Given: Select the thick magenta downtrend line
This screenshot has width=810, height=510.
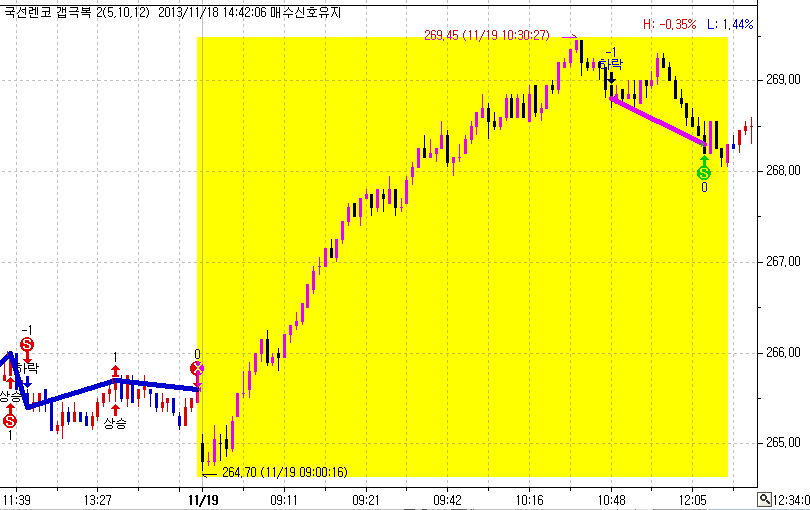Looking at the screenshot, I should (x=658, y=121).
